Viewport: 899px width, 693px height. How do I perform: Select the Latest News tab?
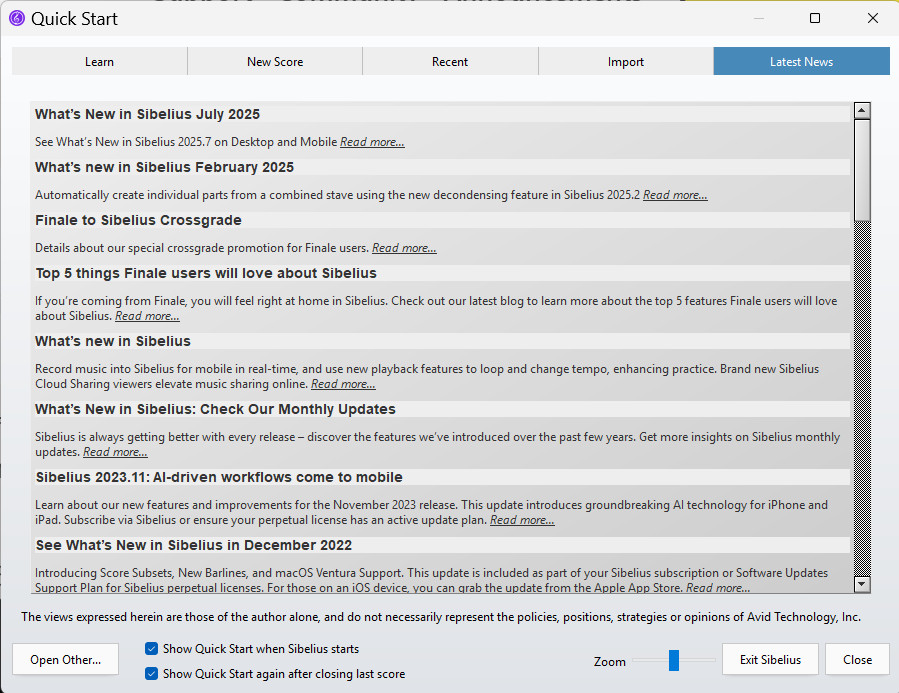click(x=802, y=61)
